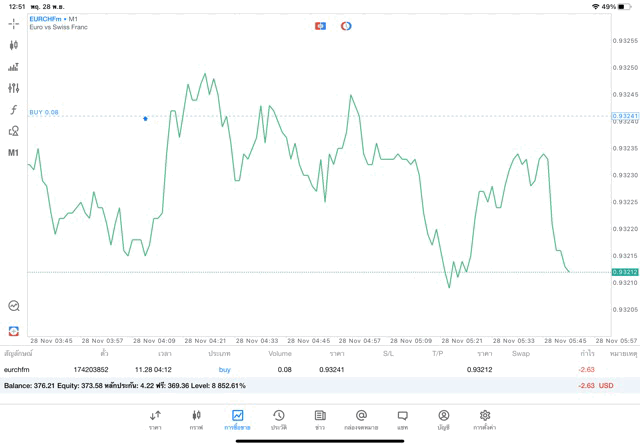
Task: Open the function (f) indicator icon
Action: coord(14,109)
